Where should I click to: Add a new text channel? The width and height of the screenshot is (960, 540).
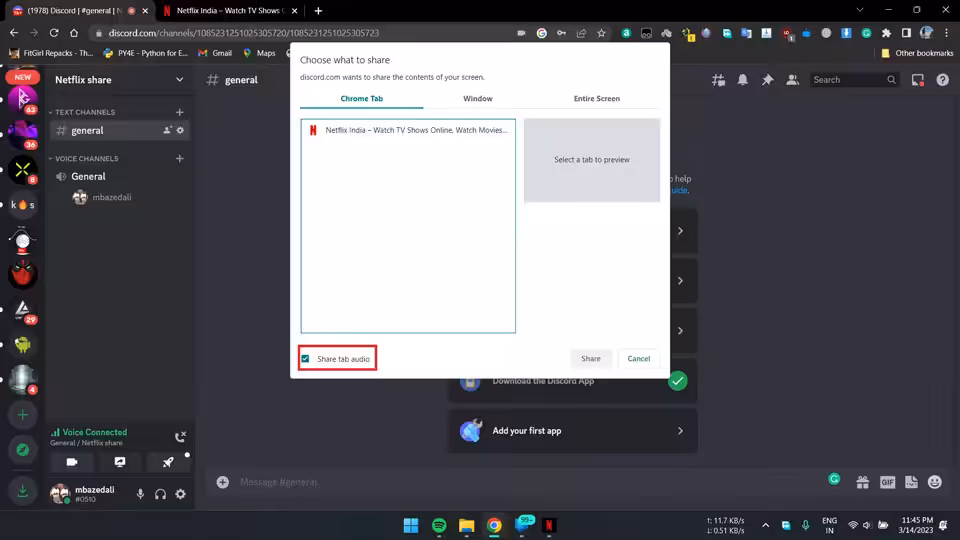[x=179, y=112]
